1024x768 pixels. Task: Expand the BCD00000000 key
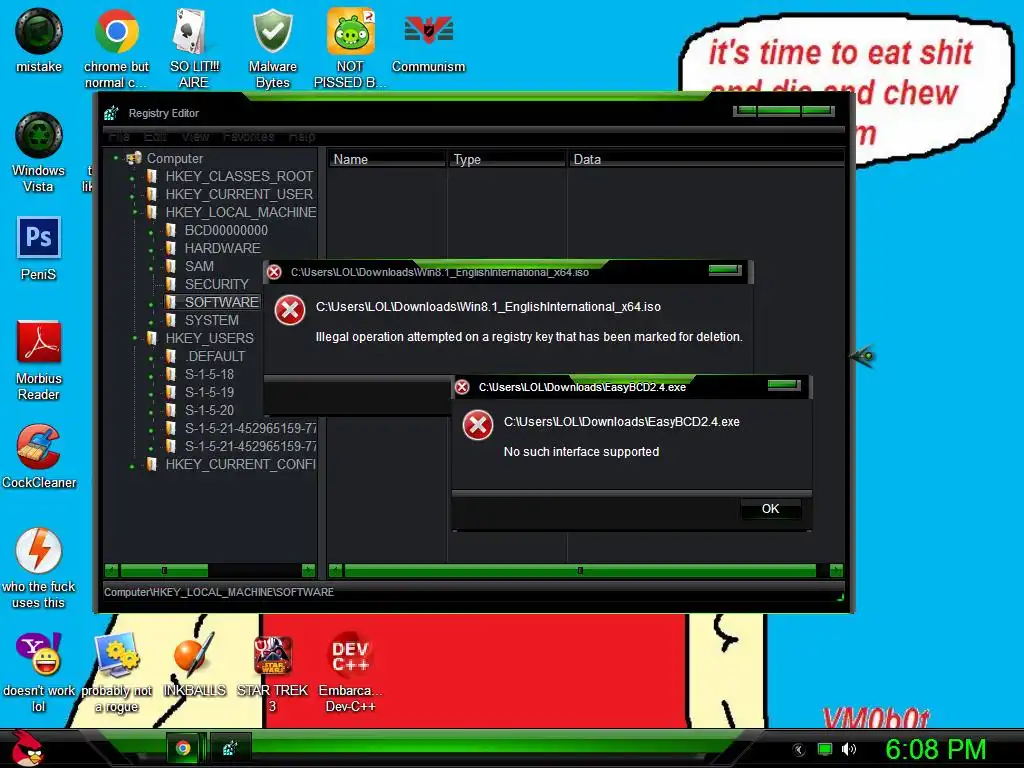pos(152,231)
